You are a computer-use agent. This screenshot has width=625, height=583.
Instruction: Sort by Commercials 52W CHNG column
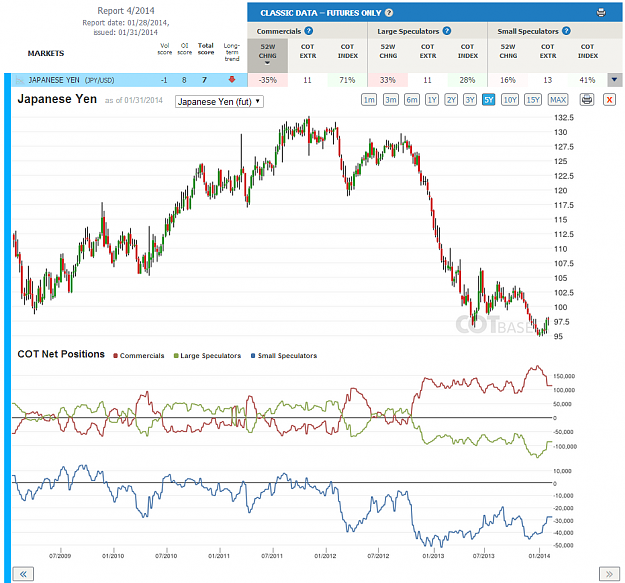point(267,54)
